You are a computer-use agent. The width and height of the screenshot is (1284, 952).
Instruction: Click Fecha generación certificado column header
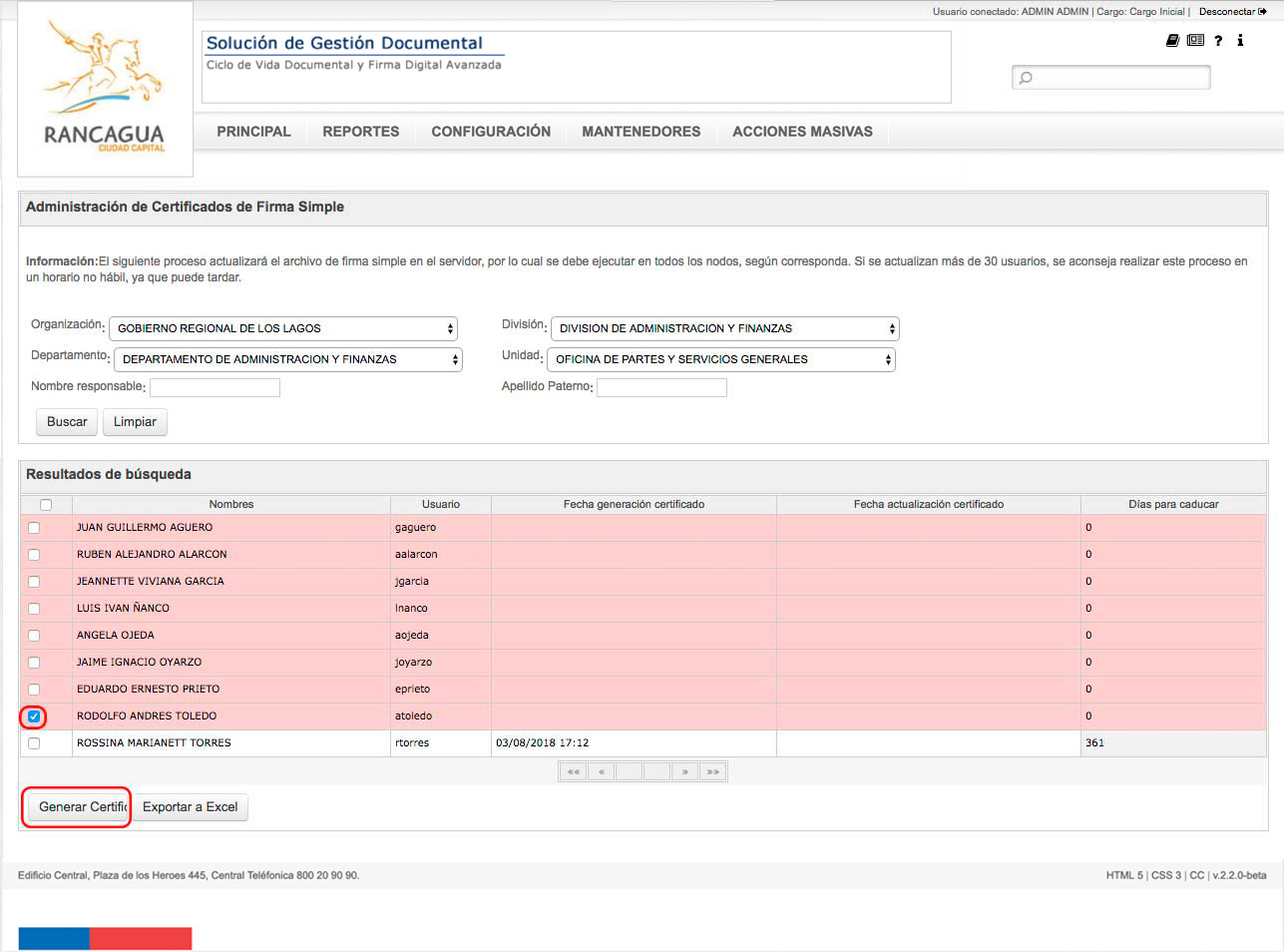[x=634, y=505]
